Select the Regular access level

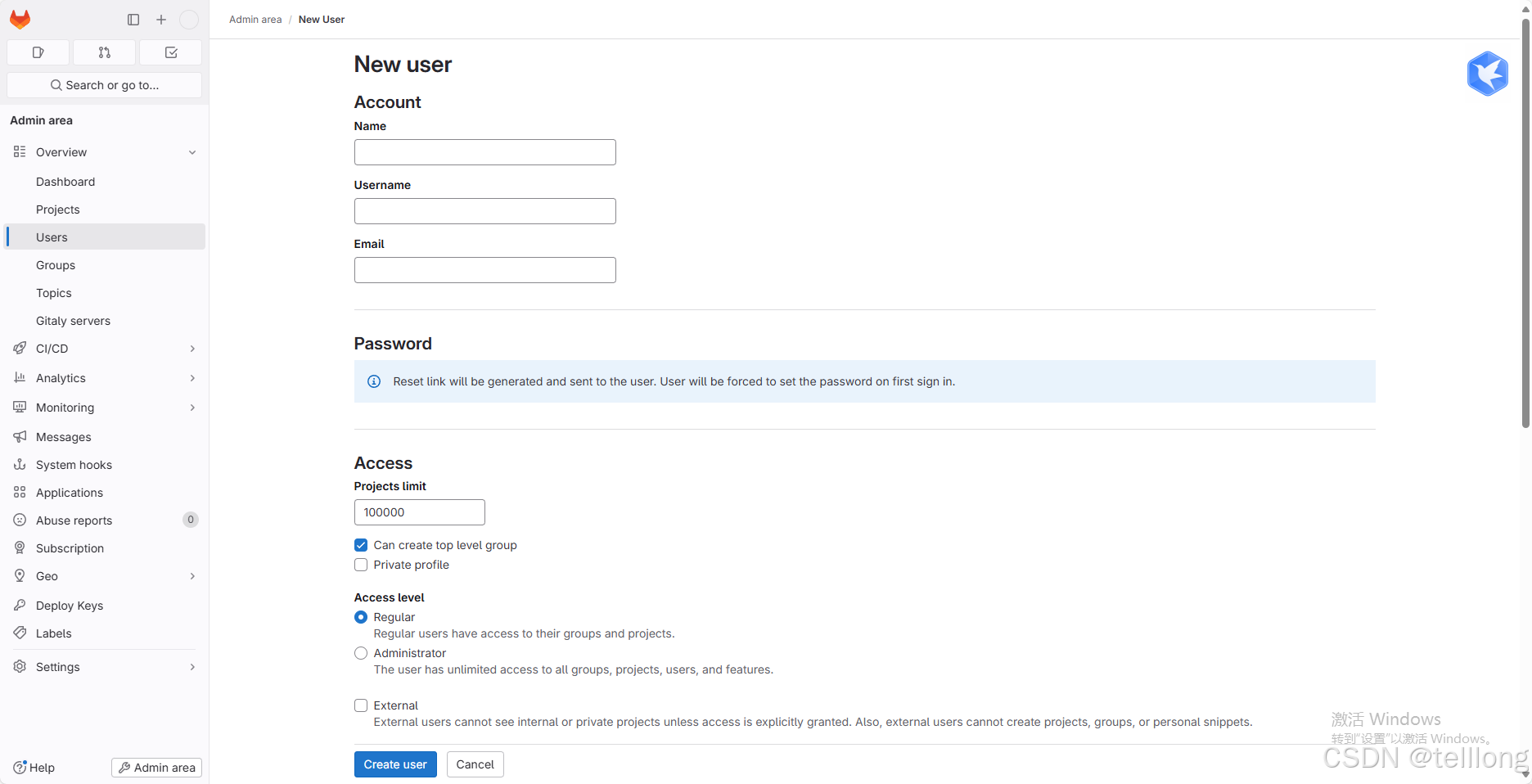click(361, 617)
